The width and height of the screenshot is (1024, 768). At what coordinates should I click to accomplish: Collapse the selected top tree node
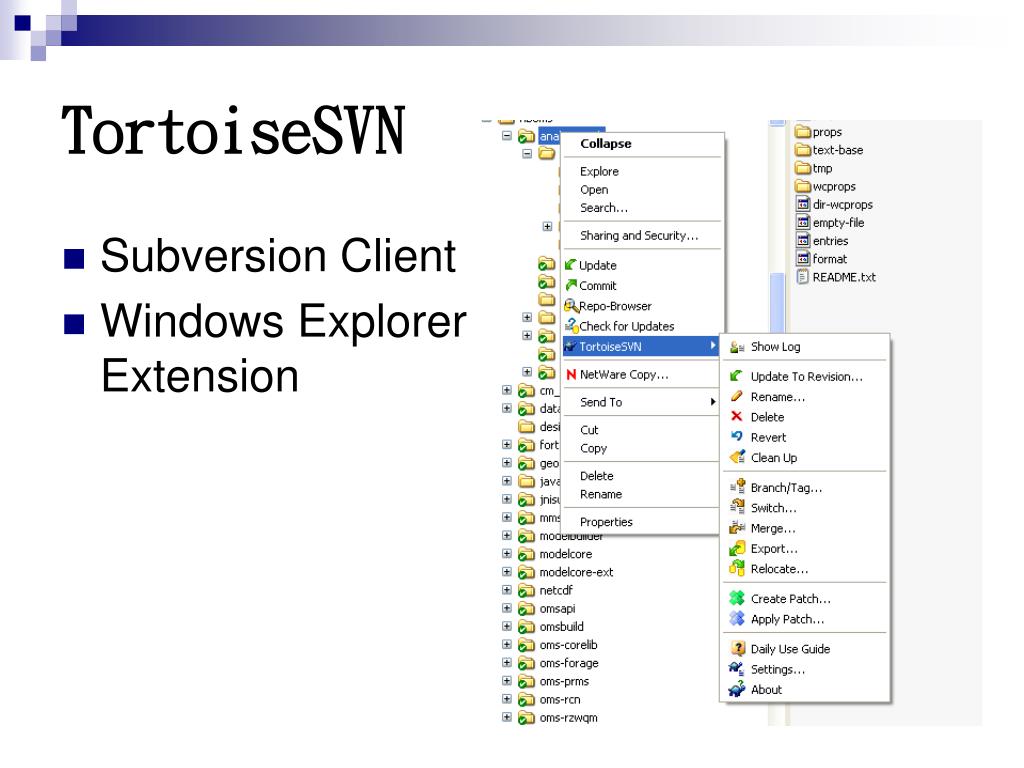(506, 136)
